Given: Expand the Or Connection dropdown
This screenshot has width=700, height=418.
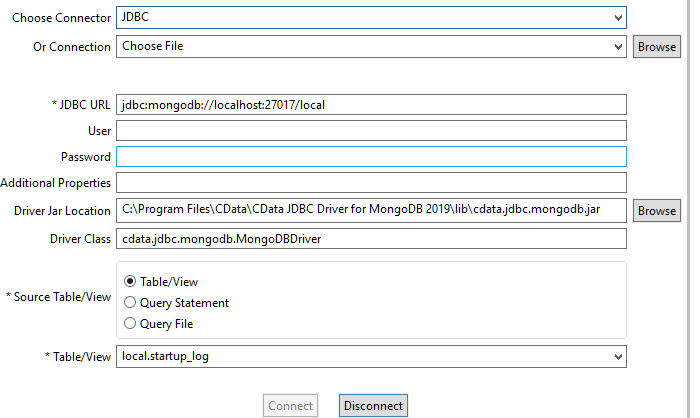Looking at the screenshot, I should pyautogui.click(x=618, y=46).
